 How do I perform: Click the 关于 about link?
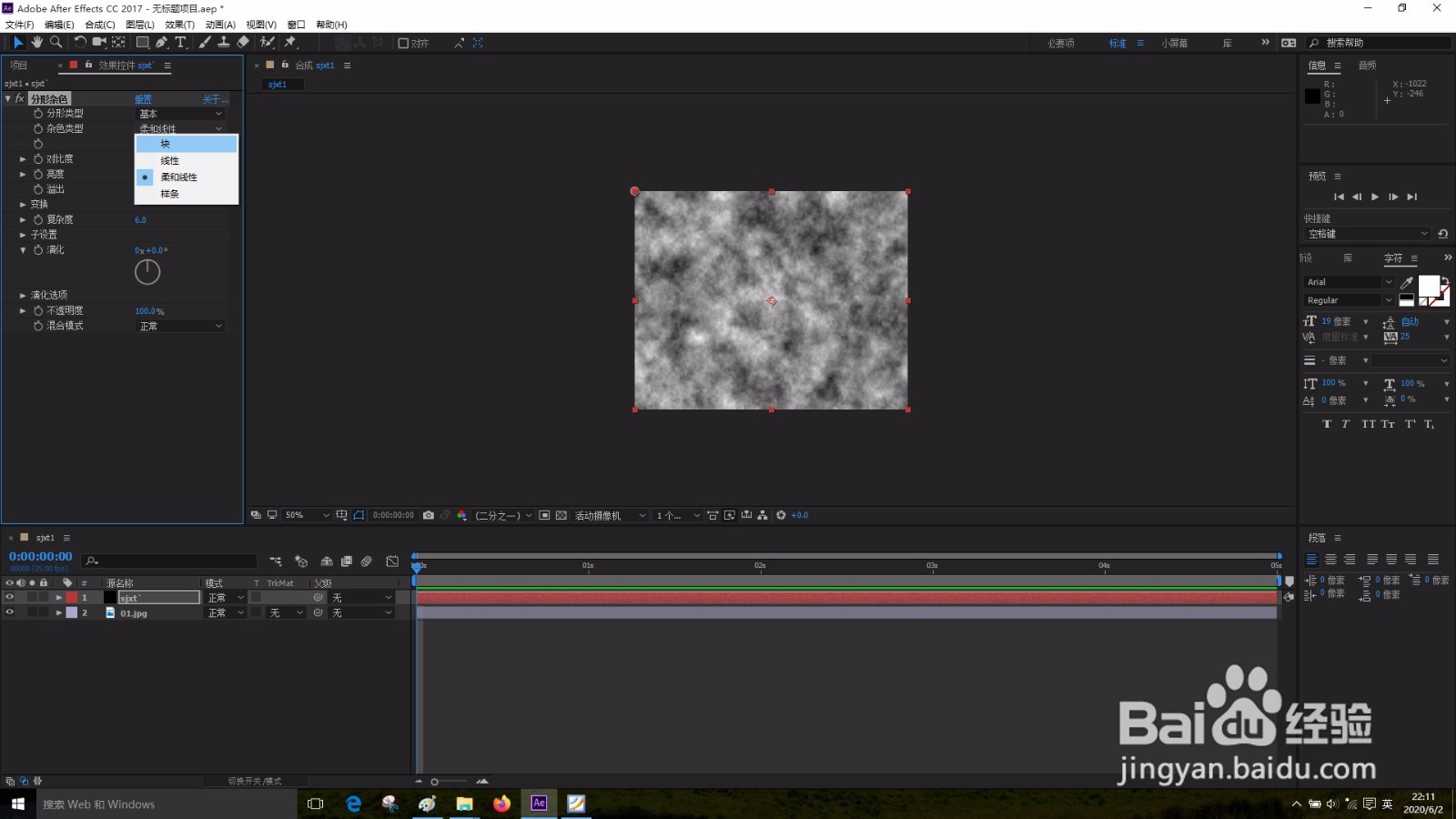215,99
